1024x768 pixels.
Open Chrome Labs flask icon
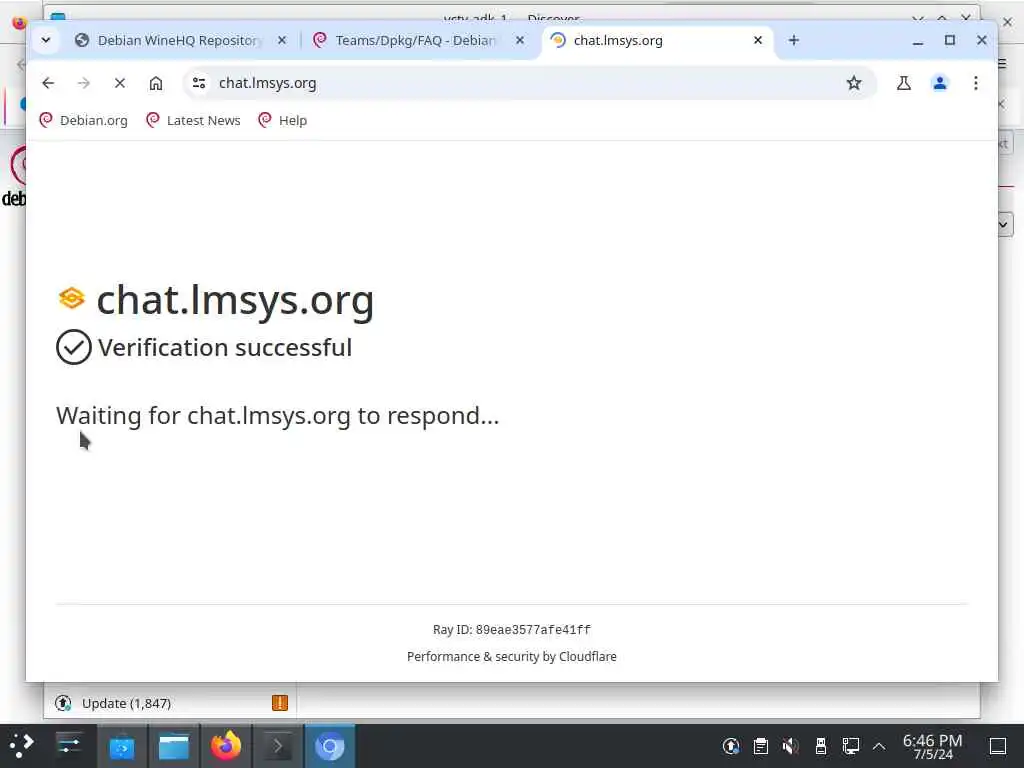coord(904,83)
